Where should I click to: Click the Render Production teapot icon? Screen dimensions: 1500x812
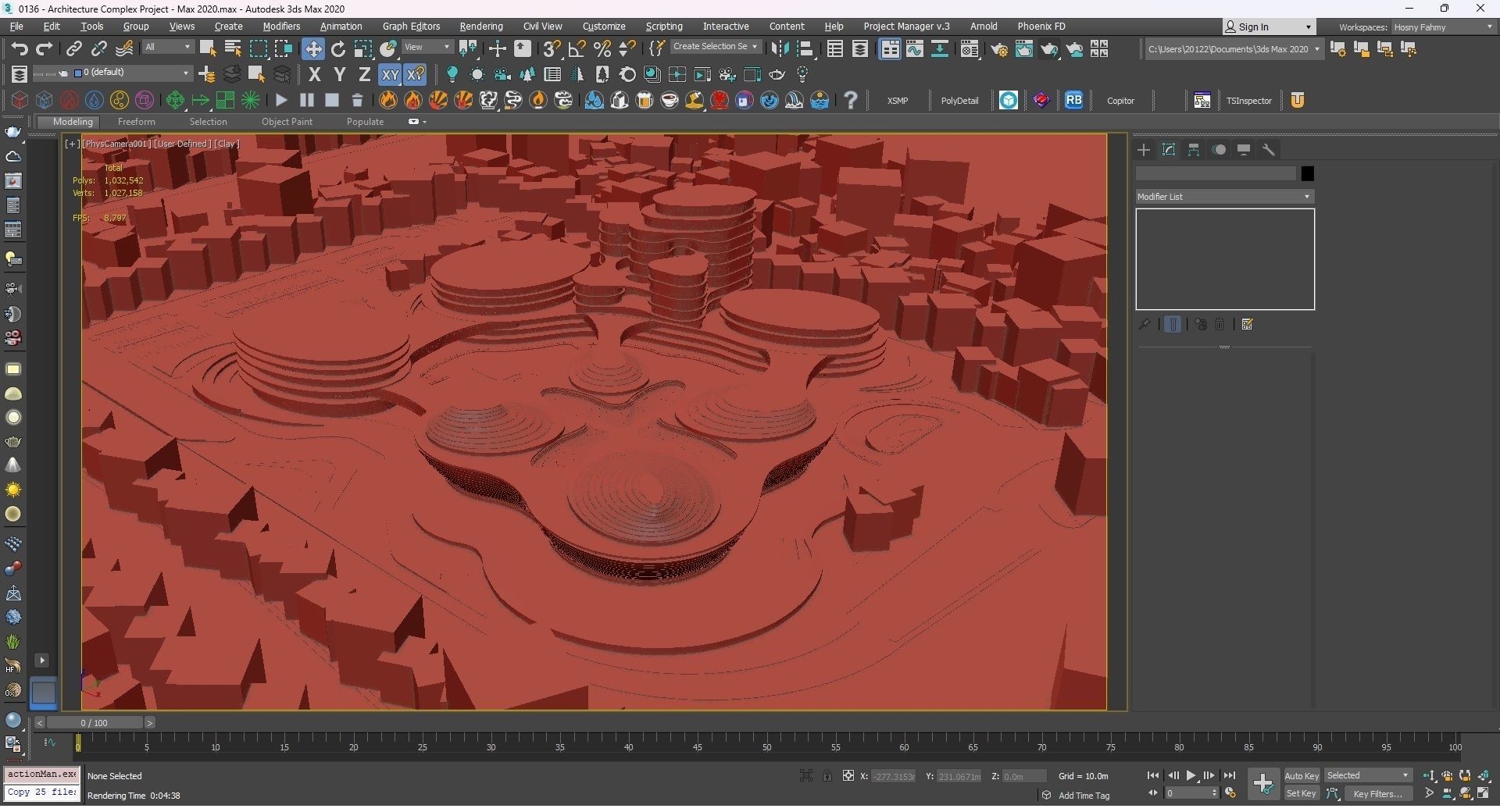(x=1049, y=49)
